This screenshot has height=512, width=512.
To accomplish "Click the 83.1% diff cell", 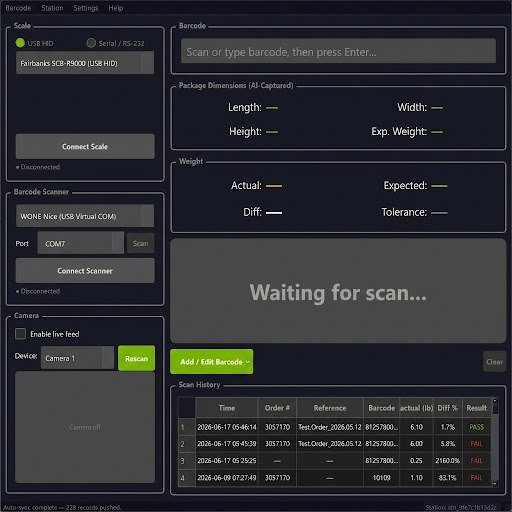I will coord(448,478).
